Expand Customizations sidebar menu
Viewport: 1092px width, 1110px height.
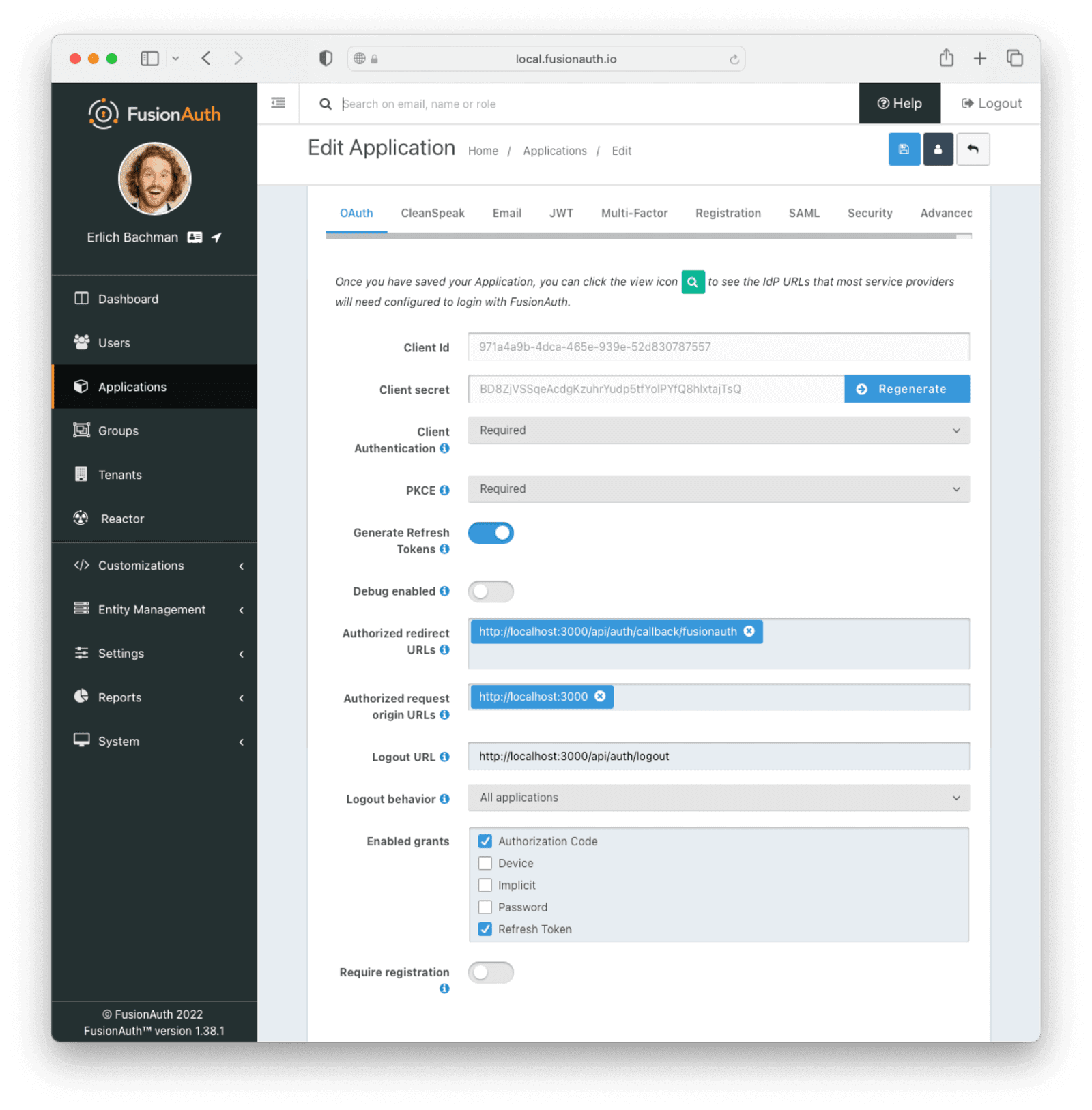click(x=154, y=566)
